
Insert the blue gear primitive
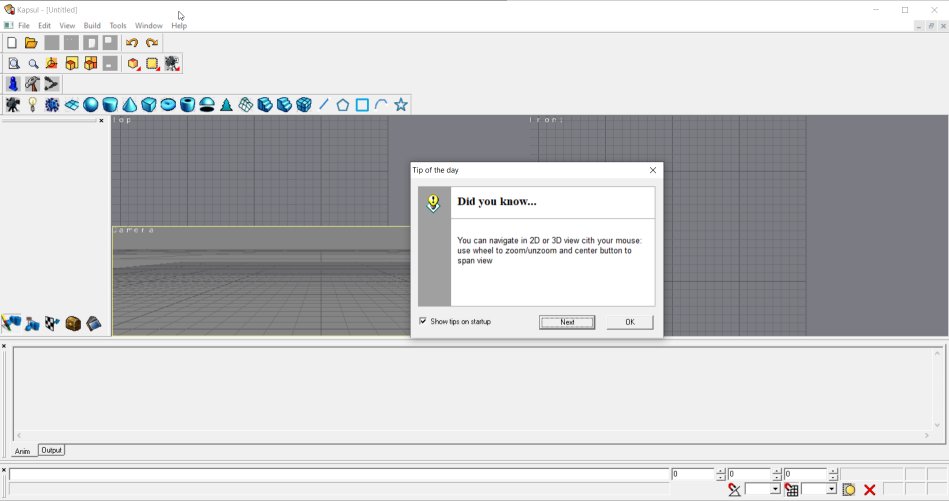click(x=52, y=105)
